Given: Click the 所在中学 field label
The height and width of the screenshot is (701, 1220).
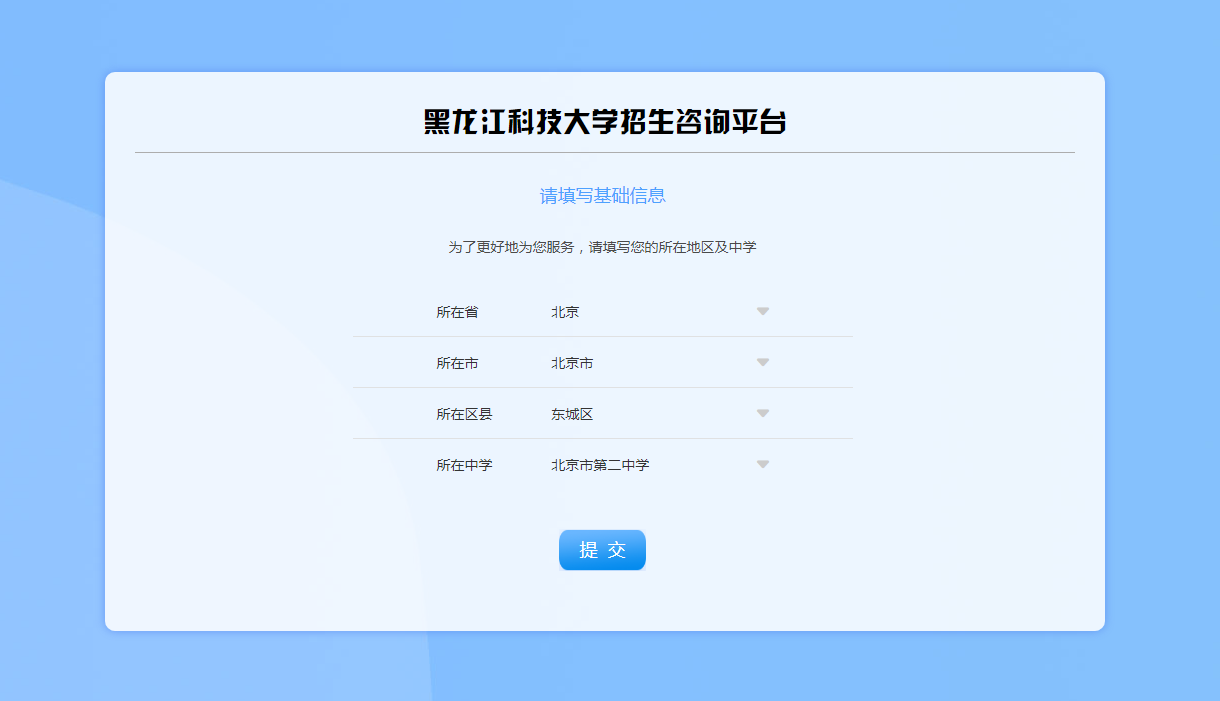Looking at the screenshot, I should tap(464, 465).
